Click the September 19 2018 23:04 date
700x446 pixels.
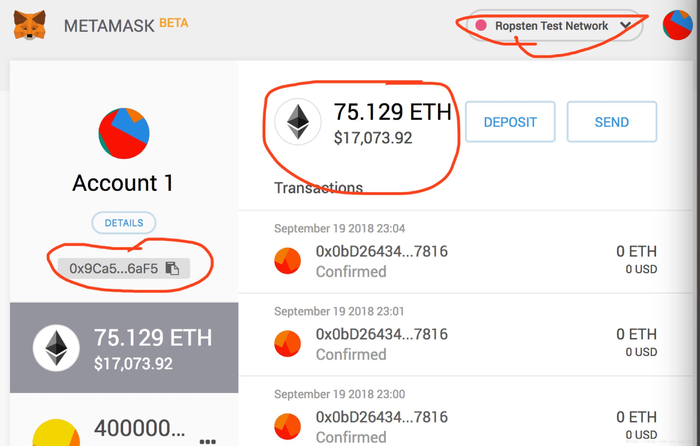click(x=340, y=229)
